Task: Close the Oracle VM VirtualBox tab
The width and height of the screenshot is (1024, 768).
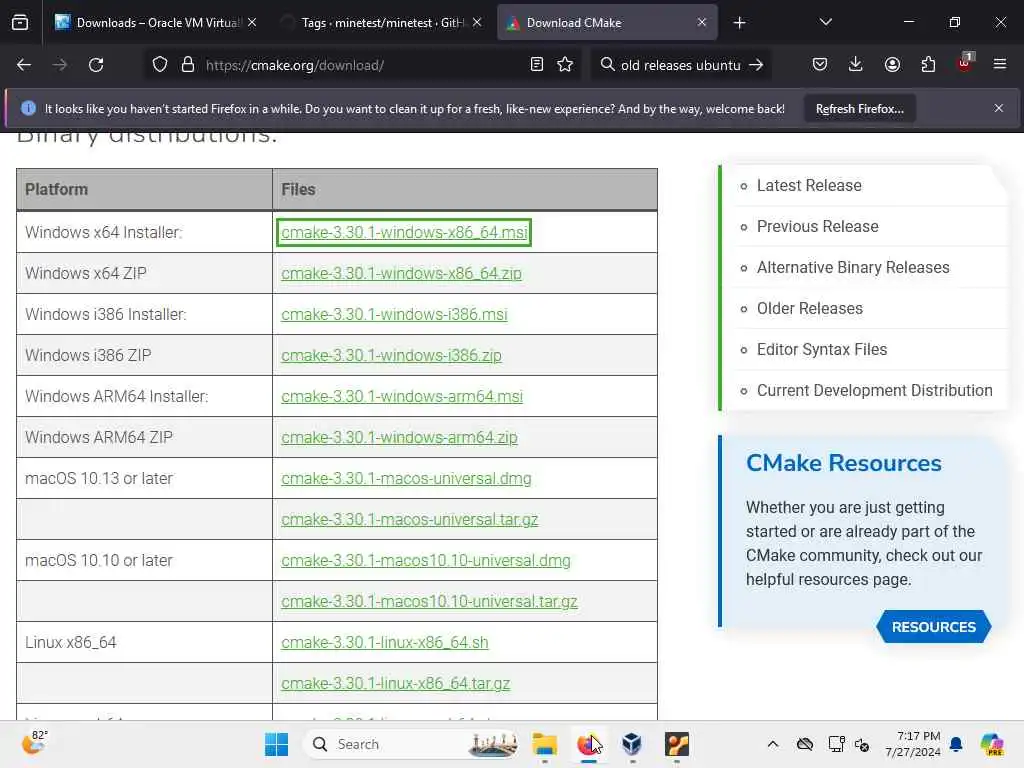Action: tap(252, 23)
